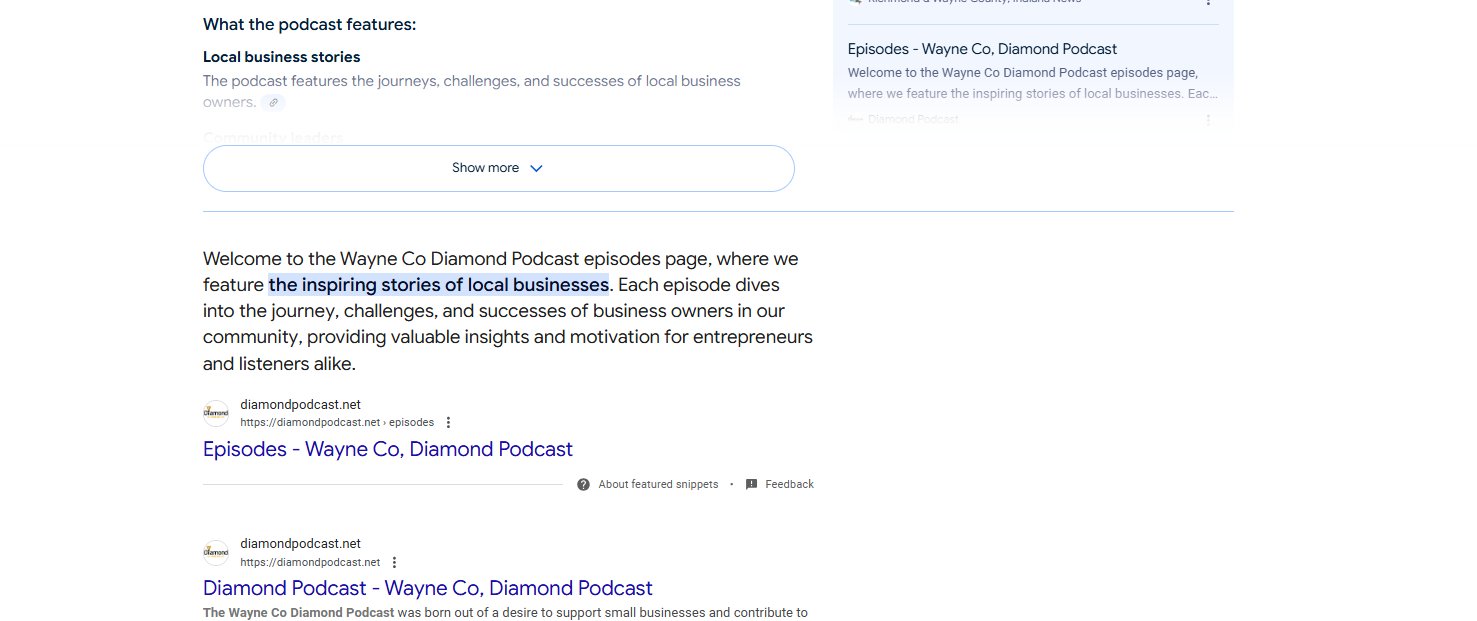Viewport: 1477px width, 621px height.
Task: Click the breadcrumb 'diamondpodcast.net › episodes'
Action: tap(337, 422)
